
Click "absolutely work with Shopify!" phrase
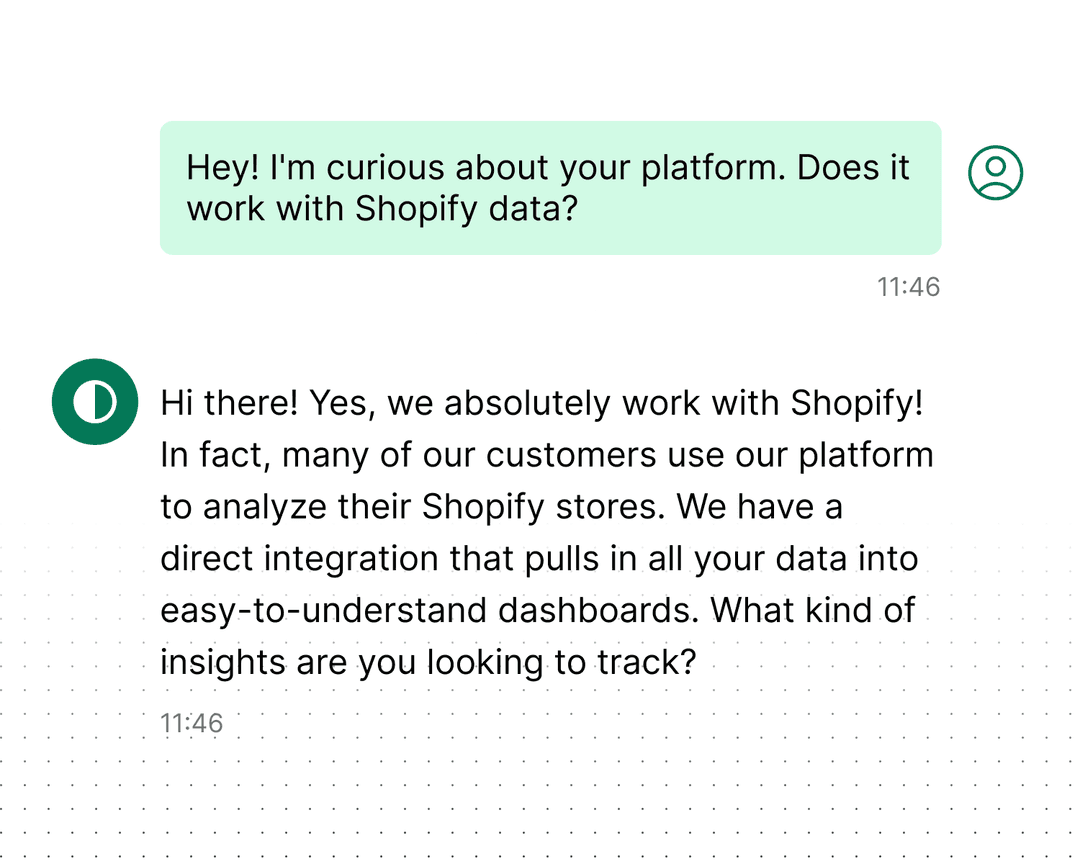(x=684, y=403)
